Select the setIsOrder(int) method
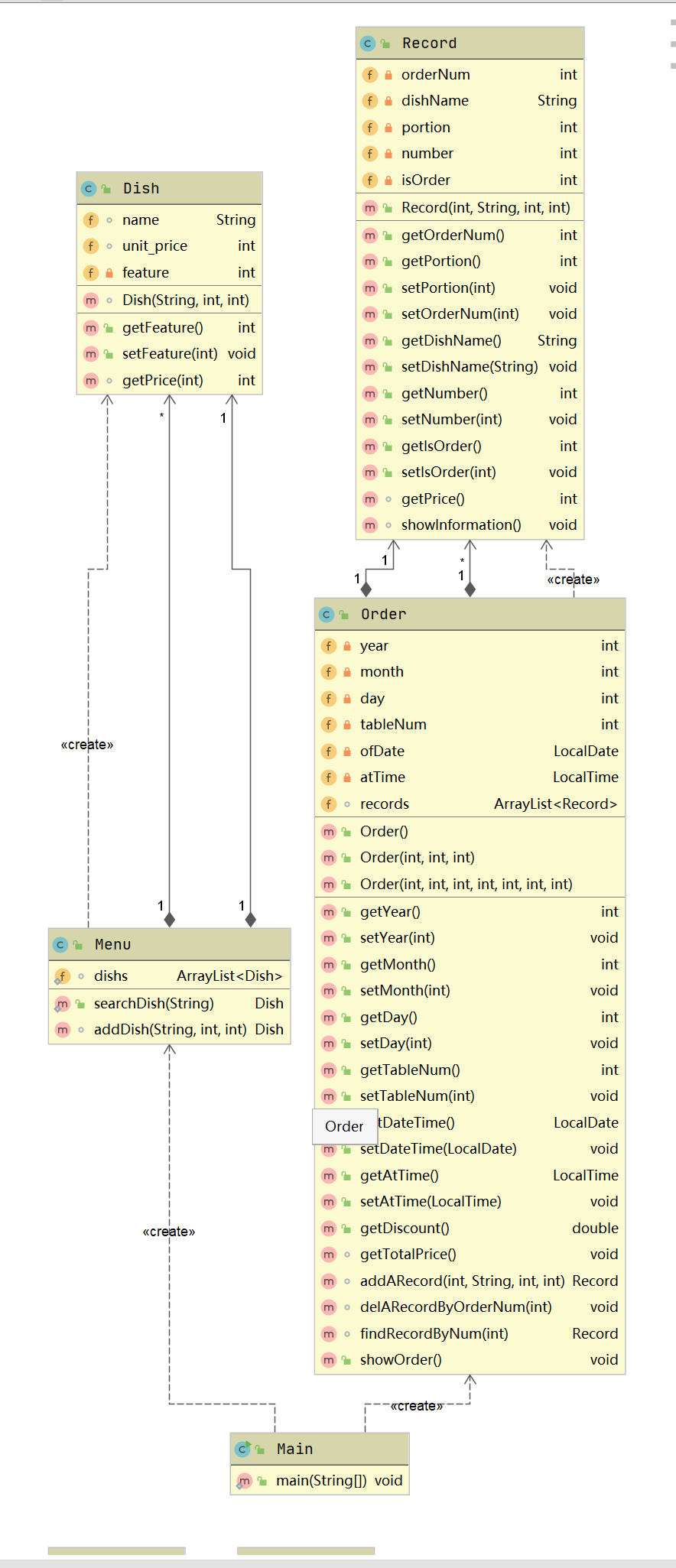 (x=470, y=472)
